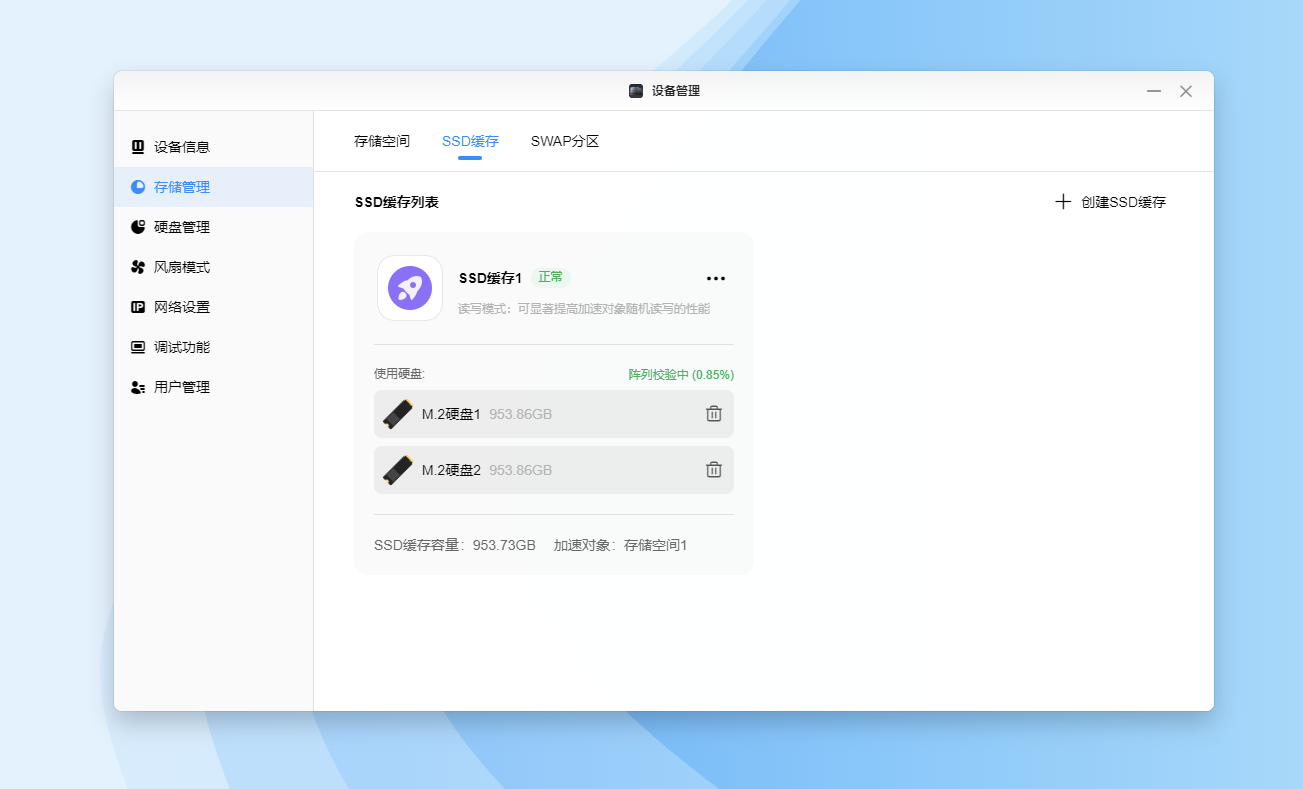Open 风扇模式 in the sidebar
The width and height of the screenshot is (1303, 789).
[182, 267]
